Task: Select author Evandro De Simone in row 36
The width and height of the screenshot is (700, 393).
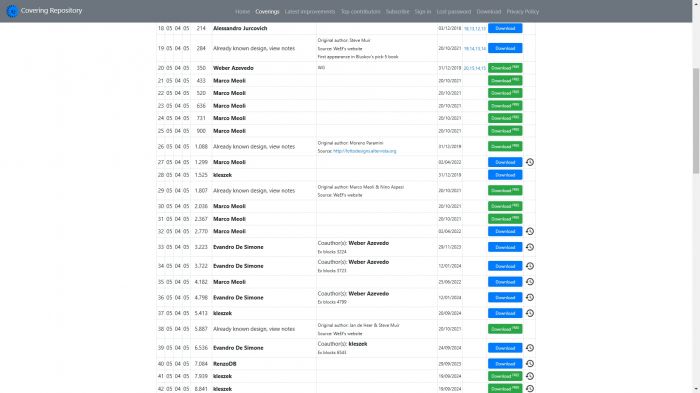Action: pos(238,297)
